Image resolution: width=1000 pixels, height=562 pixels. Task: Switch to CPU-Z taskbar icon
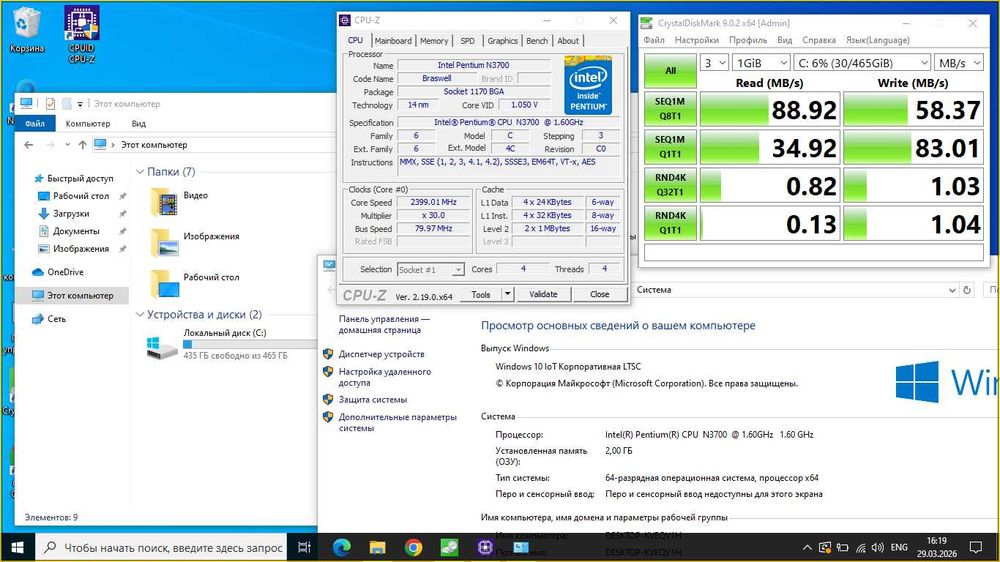tap(485, 547)
